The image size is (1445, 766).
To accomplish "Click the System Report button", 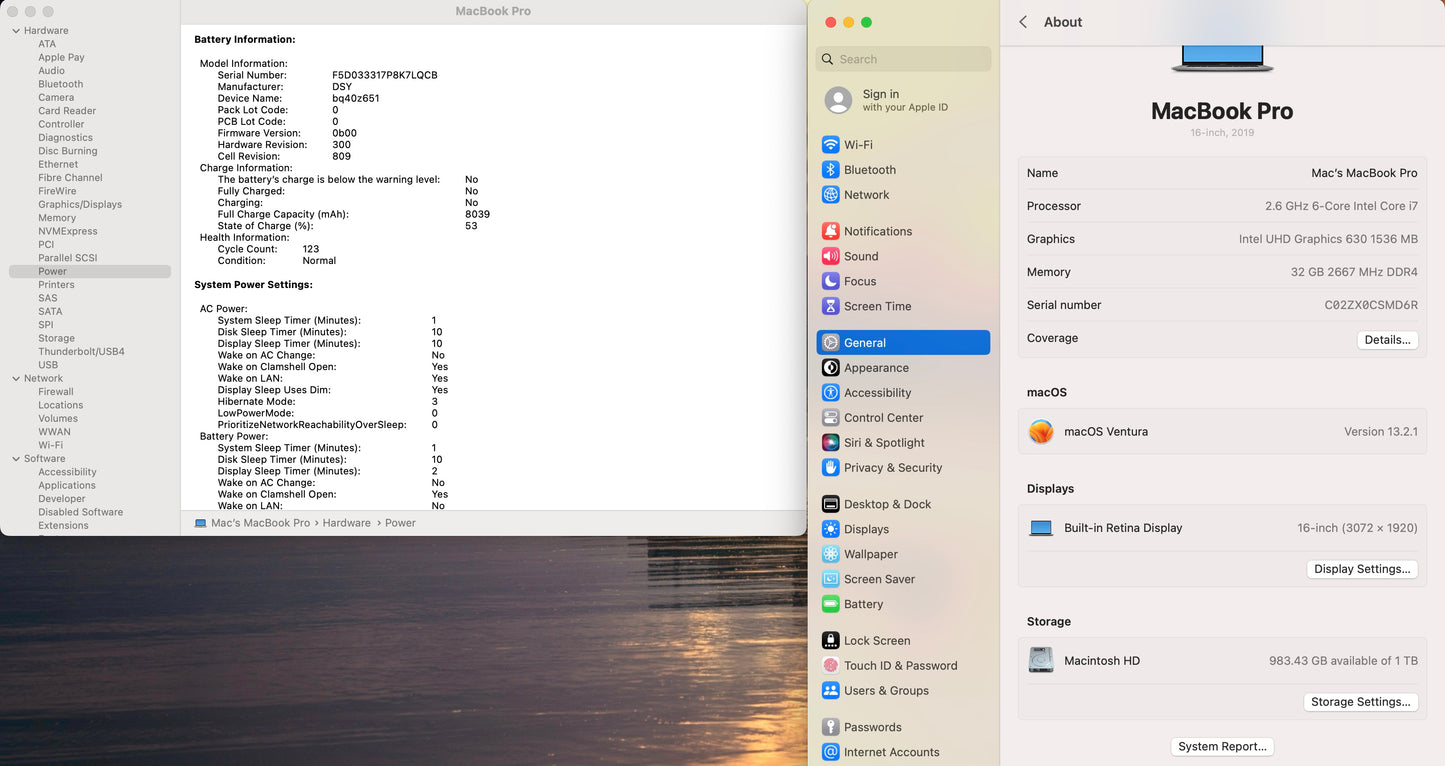I will click(x=1222, y=747).
